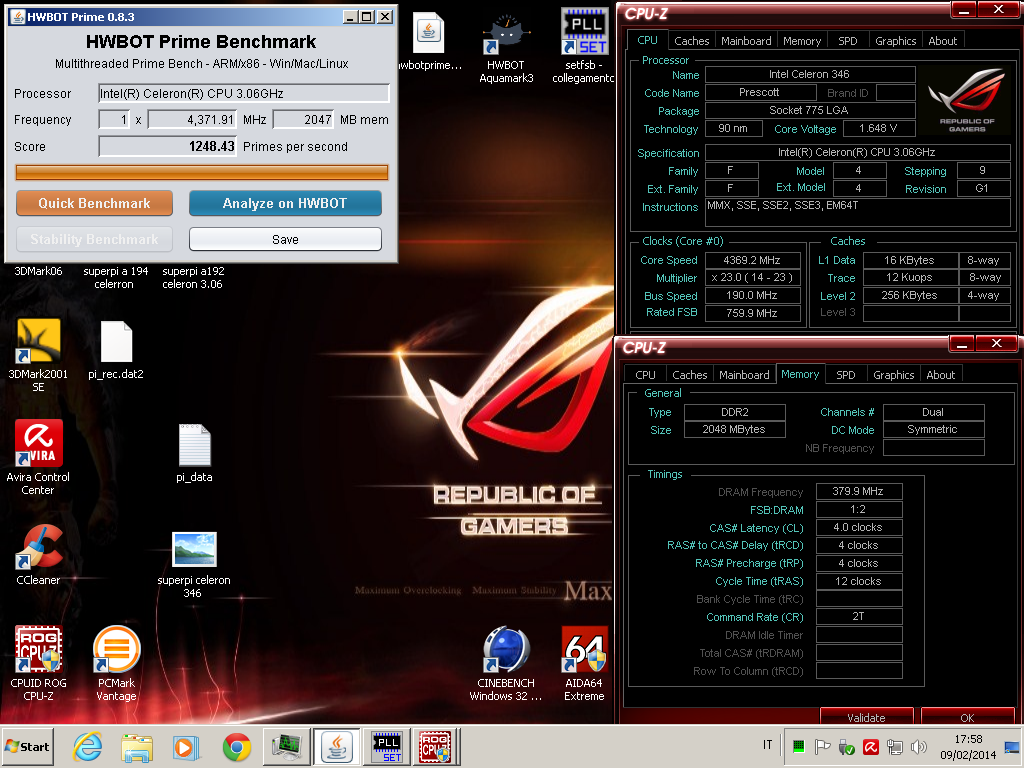Click the Multiplier value x 23.0

752,278
